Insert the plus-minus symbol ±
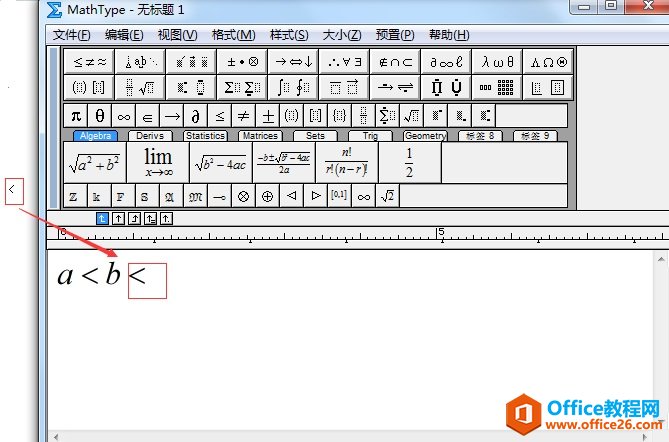 268,115
